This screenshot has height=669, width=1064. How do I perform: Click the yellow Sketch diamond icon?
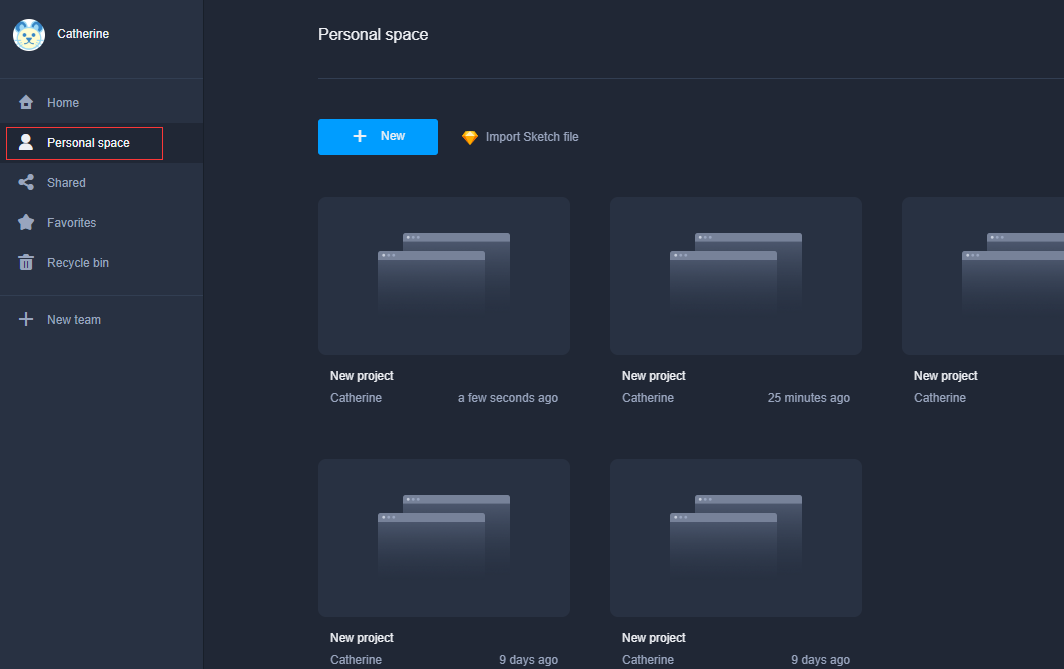pos(470,137)
